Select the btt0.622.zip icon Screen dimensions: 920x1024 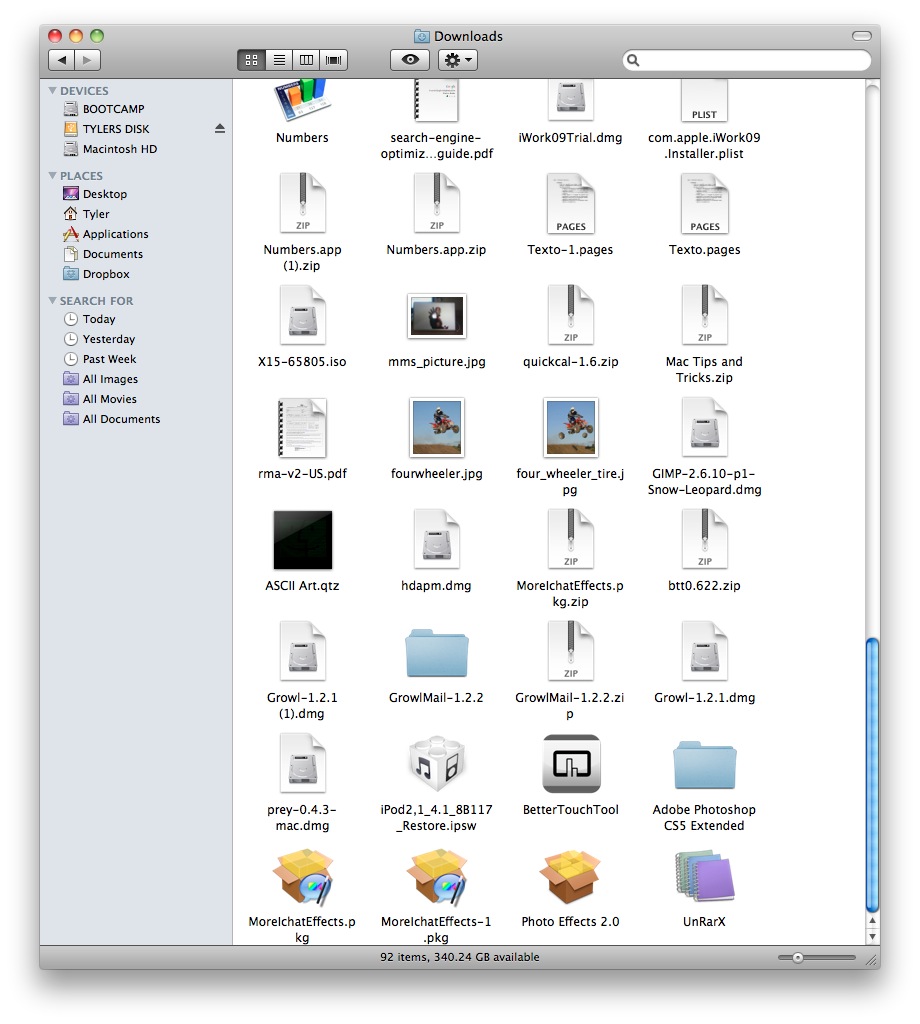pyautogui.click(x=705, y=540)
